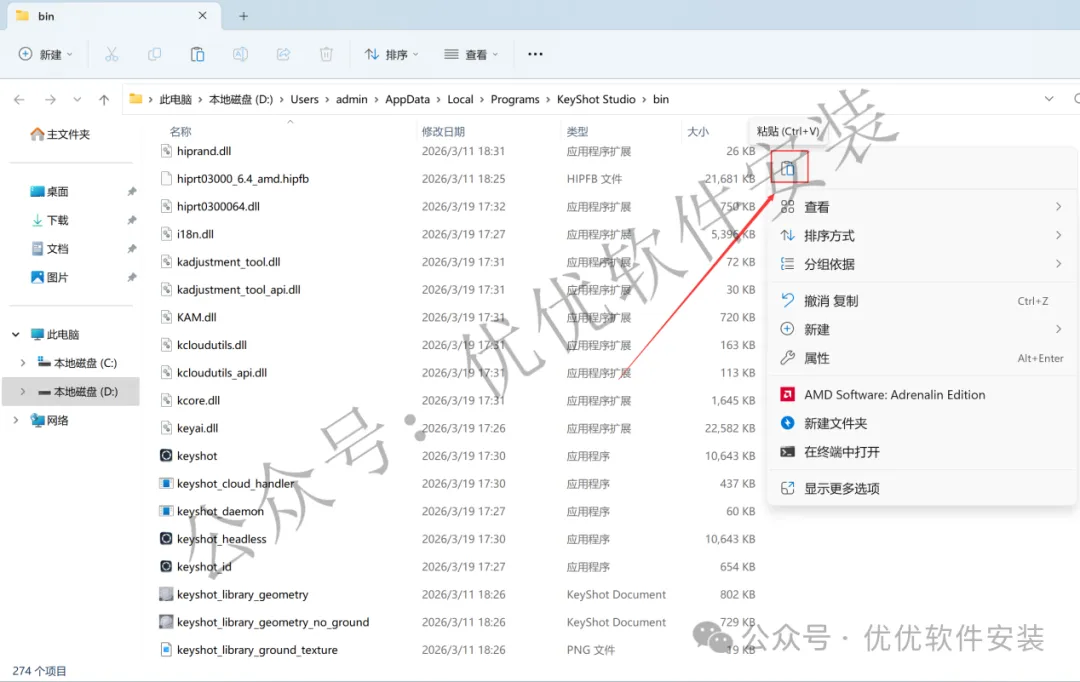Open 新建 submenu in context menu
This screenshot has width=1080, height=682.
922,329
